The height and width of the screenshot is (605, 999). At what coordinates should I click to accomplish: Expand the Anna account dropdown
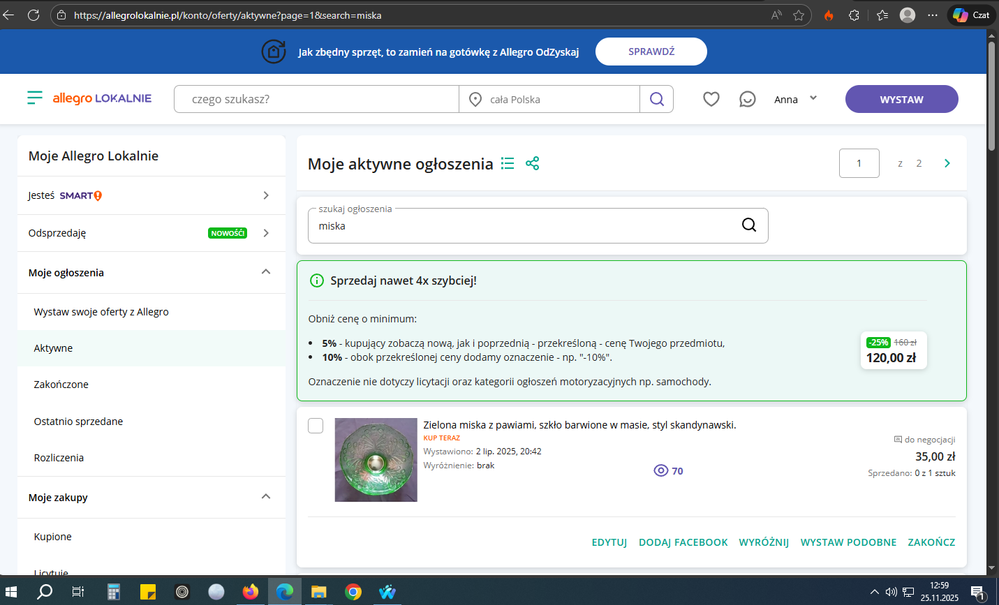click(796, 99)
